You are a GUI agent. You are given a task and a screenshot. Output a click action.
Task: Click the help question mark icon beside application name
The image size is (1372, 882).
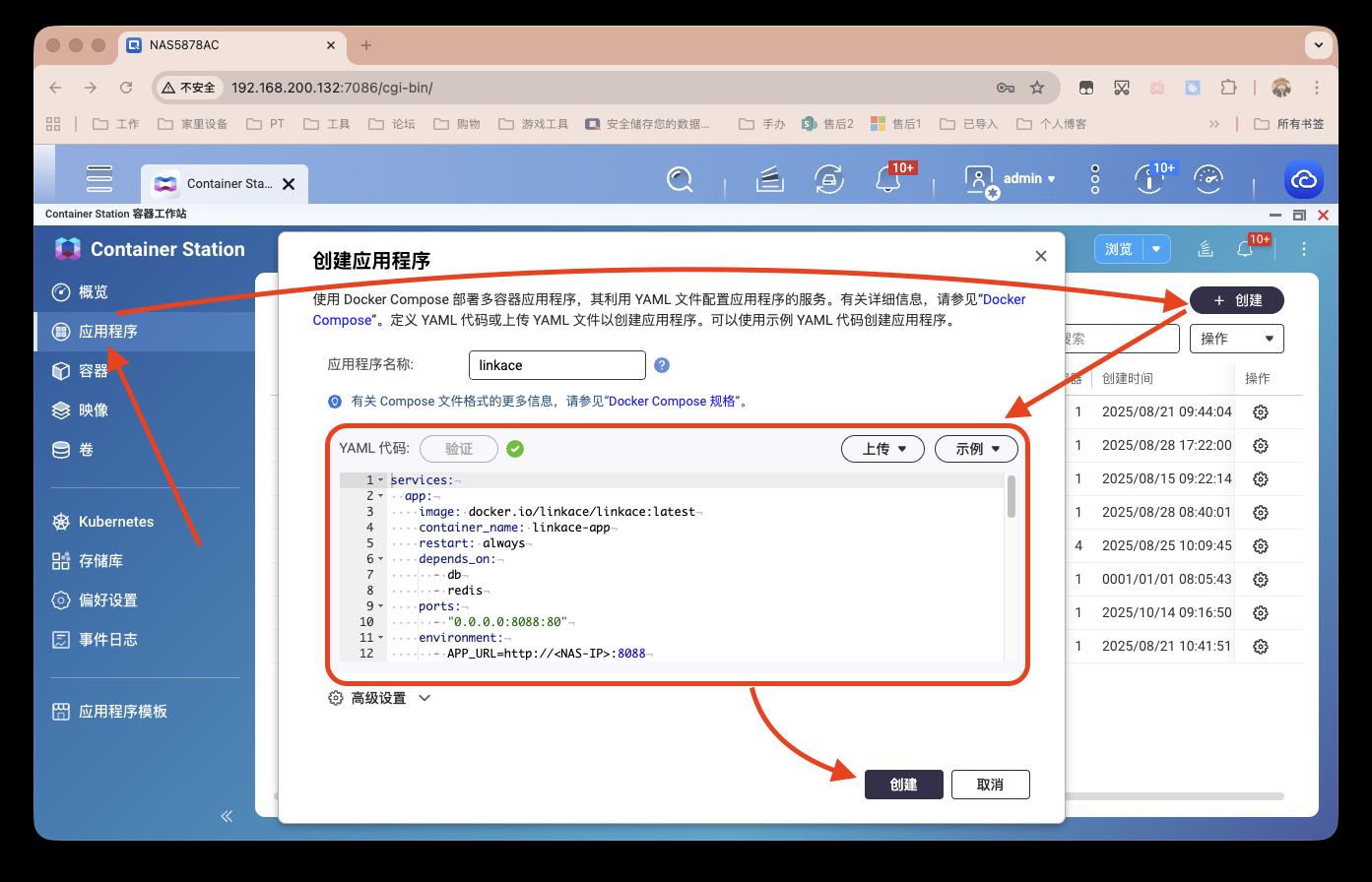(662, 365)
